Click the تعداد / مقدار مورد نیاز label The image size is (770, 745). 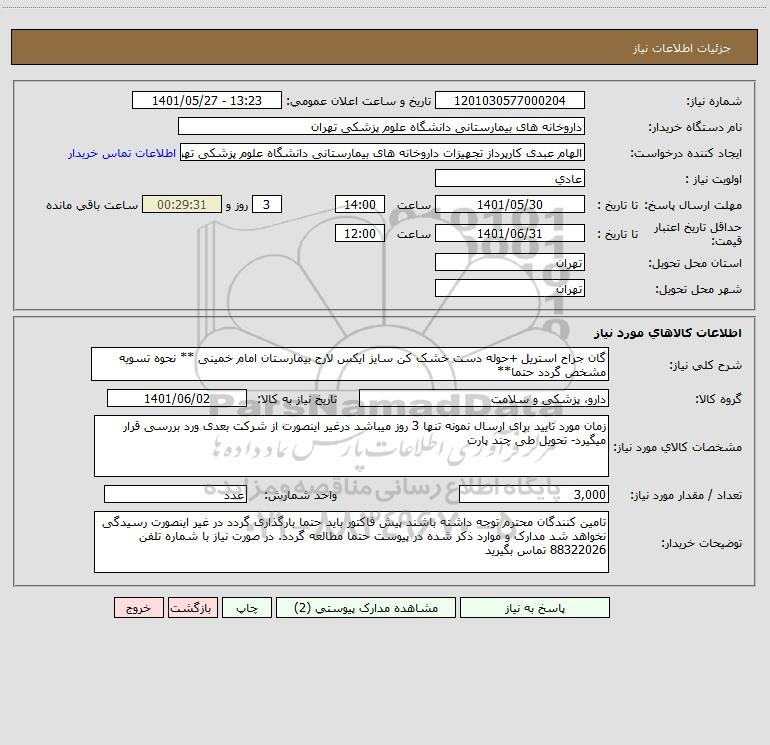(x=686, y=495)
